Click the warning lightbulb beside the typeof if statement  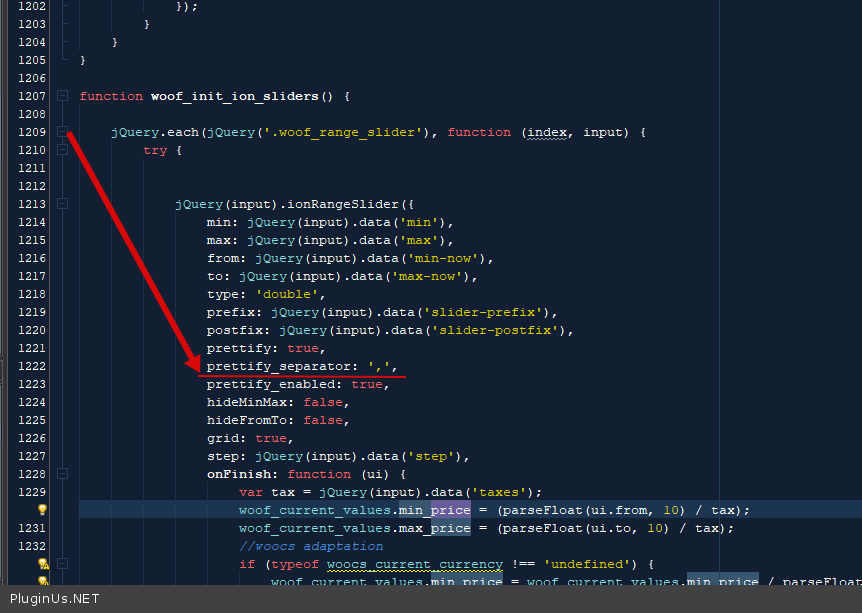click(42, 564)
